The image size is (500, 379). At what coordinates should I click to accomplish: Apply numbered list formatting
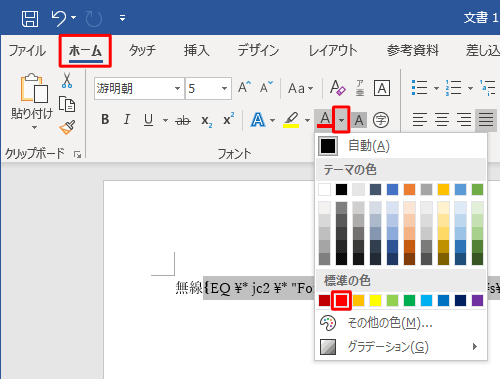click(x=454, y=88)
